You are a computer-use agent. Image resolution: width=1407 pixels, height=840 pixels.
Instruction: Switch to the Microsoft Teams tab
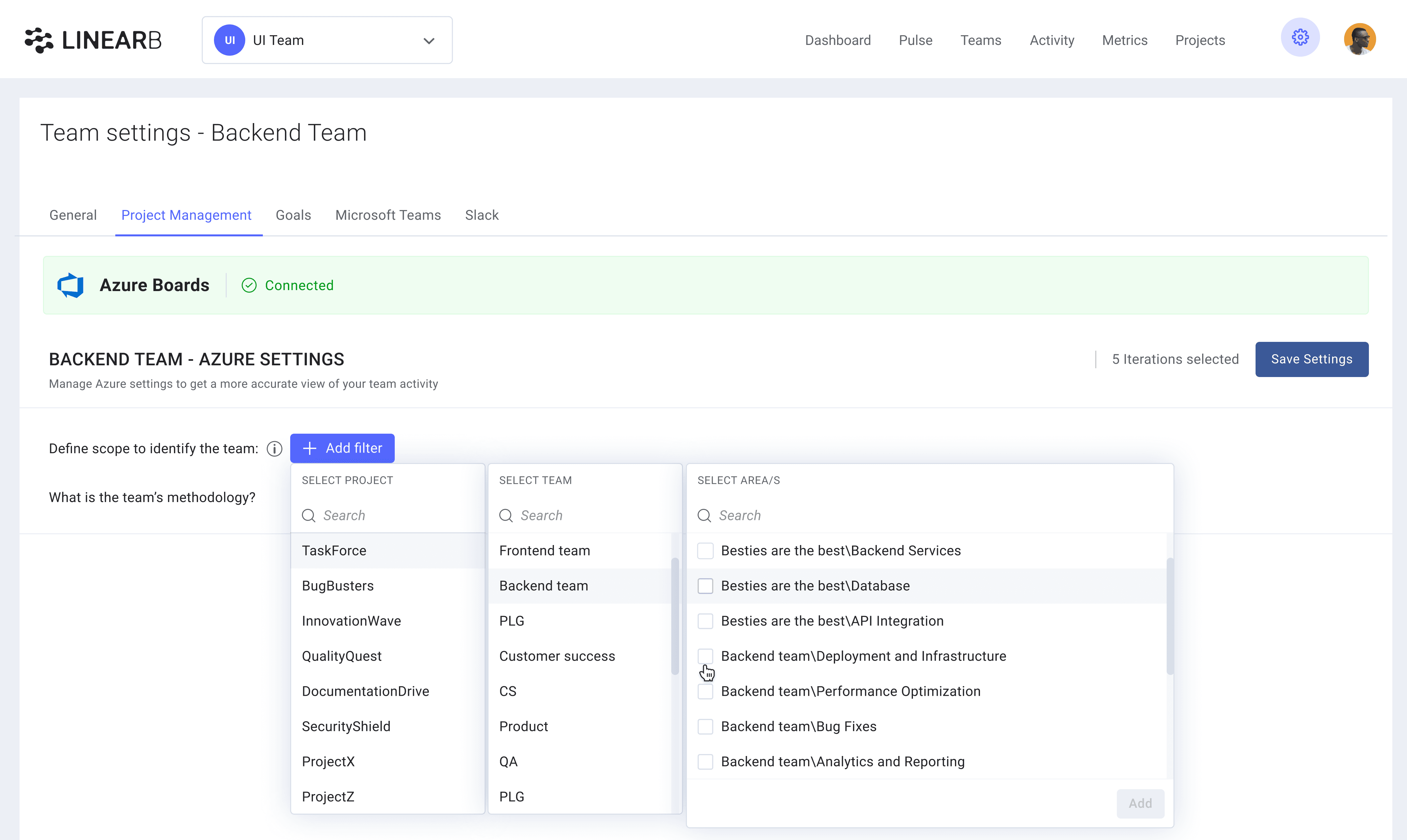click(x=388, y=215)
